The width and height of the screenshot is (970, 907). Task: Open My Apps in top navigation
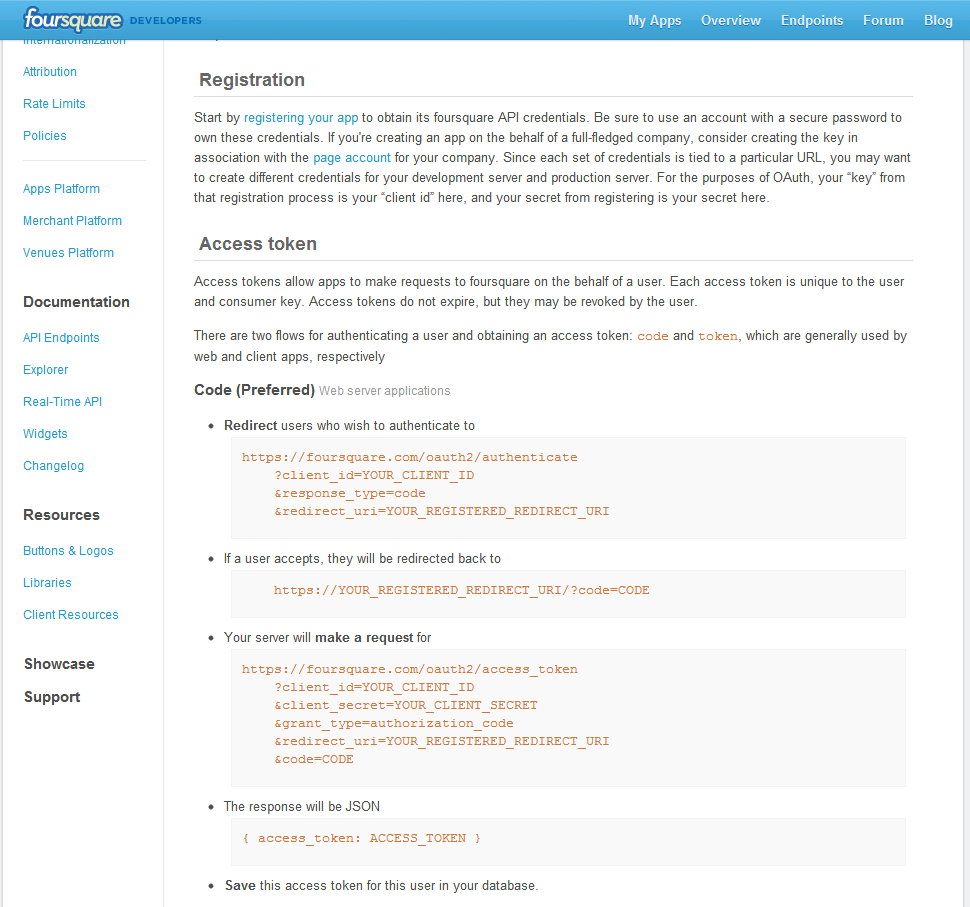pos(654,20)
